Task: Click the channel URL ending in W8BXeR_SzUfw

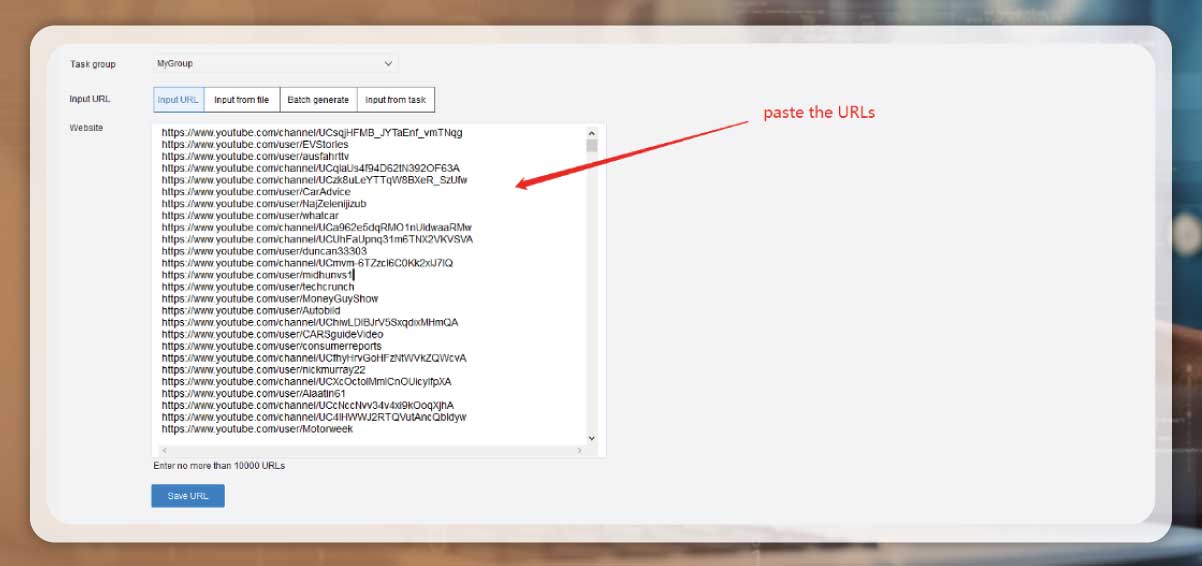Action: (314, 180)
